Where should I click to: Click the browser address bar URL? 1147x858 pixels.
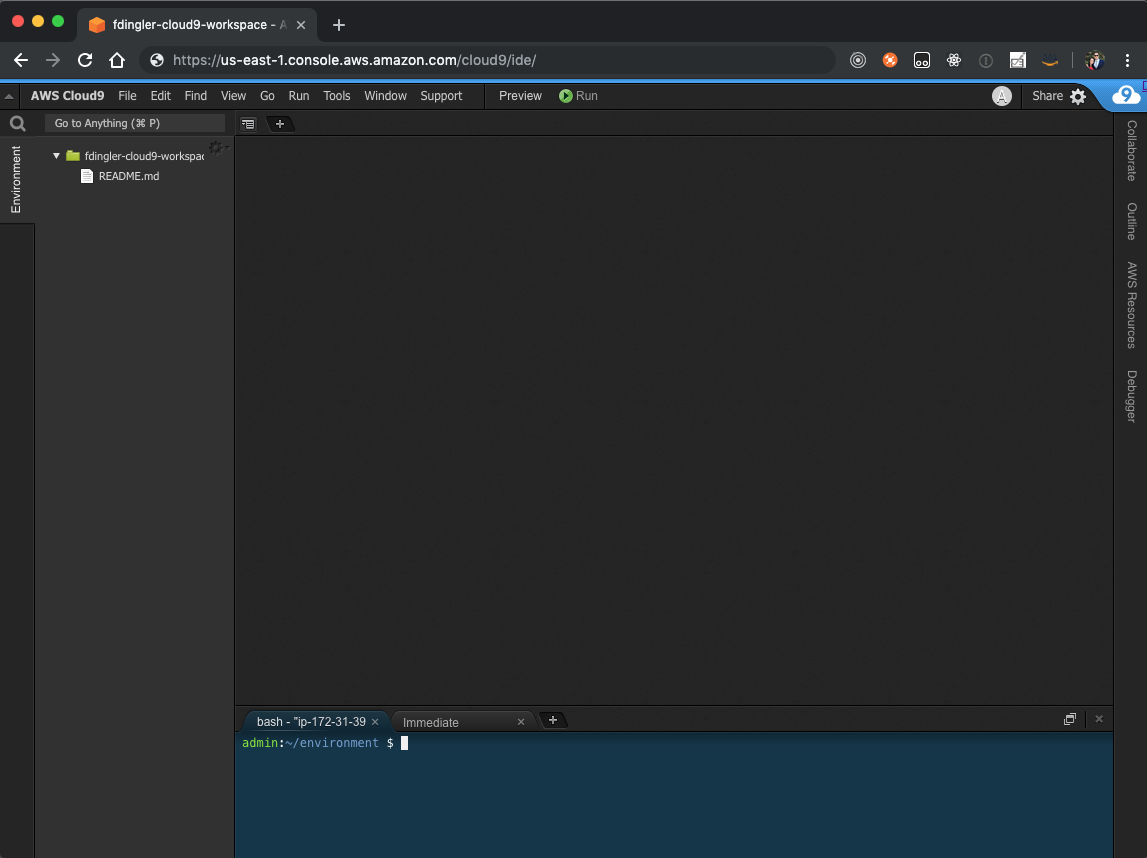click(x=355, y=60)
